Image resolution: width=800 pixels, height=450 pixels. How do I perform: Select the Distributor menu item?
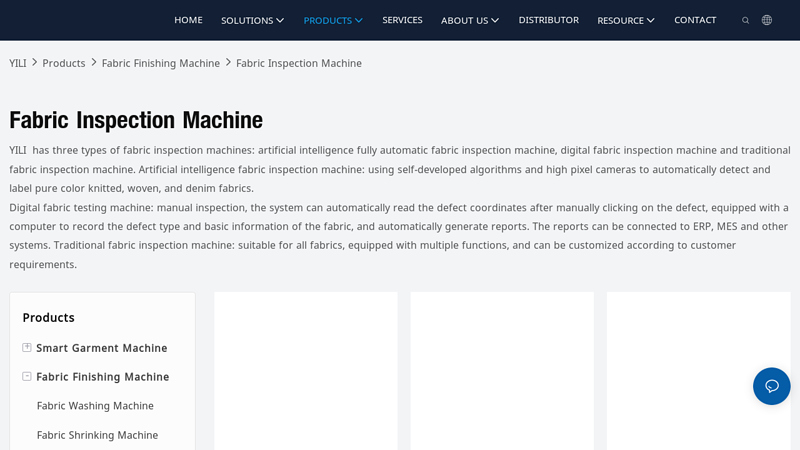(x=548, y=20)
